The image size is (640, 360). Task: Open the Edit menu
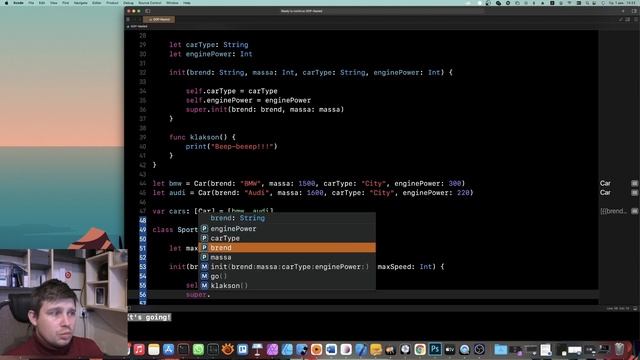[x=42, y=3]
